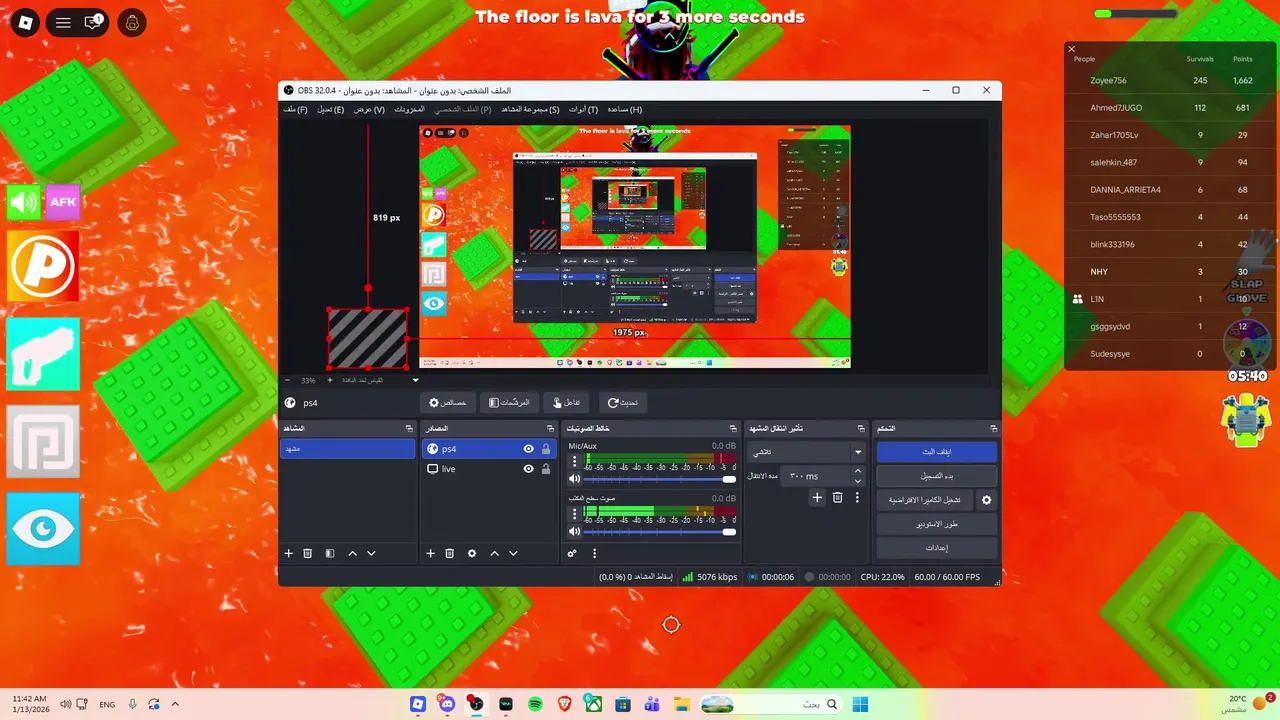Toggle the lock on ps4 source
1280x720 pixels.
click(x=545, y=449)
